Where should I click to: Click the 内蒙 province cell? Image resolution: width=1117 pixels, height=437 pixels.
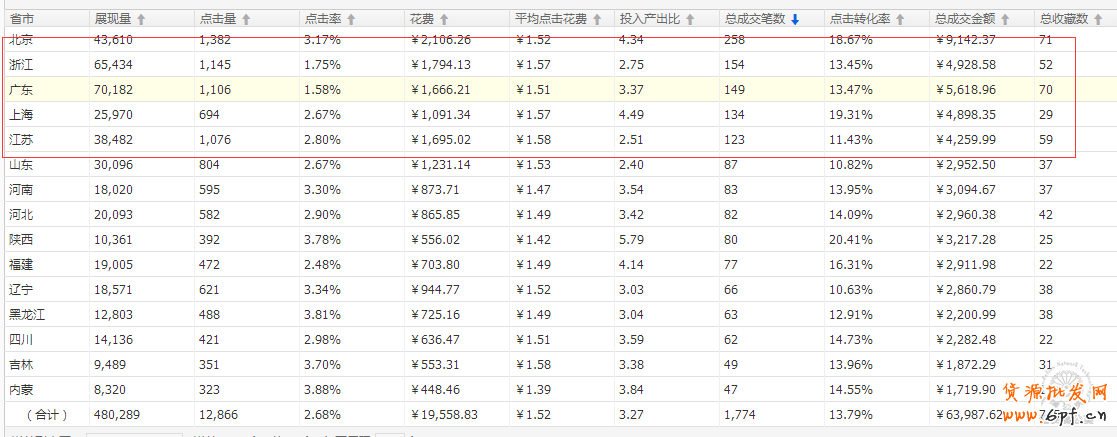[x=21, y=389]
